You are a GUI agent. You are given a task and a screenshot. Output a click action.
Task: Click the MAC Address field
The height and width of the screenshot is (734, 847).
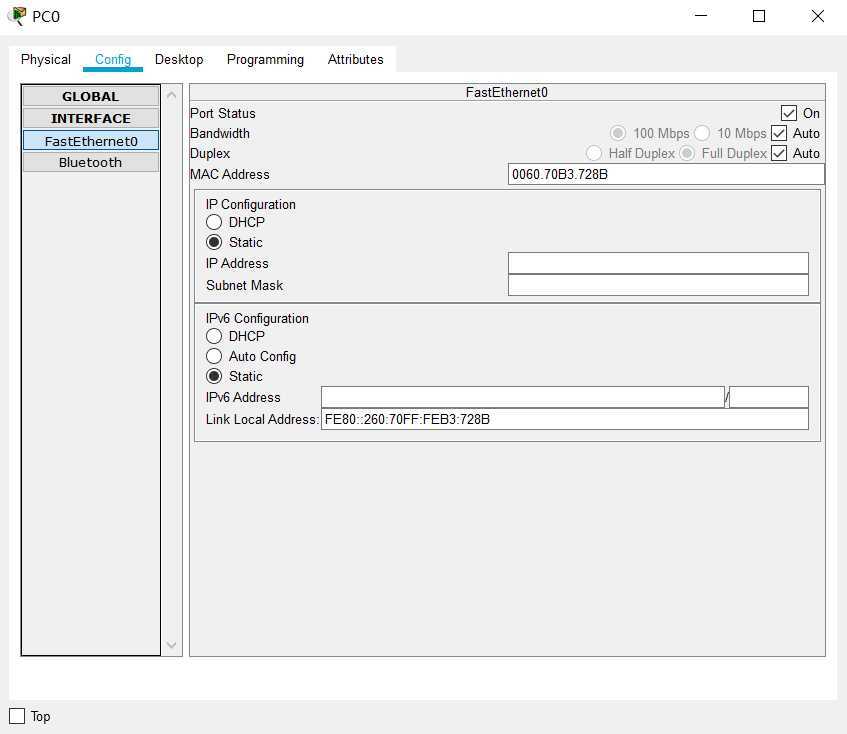(666, 174)
